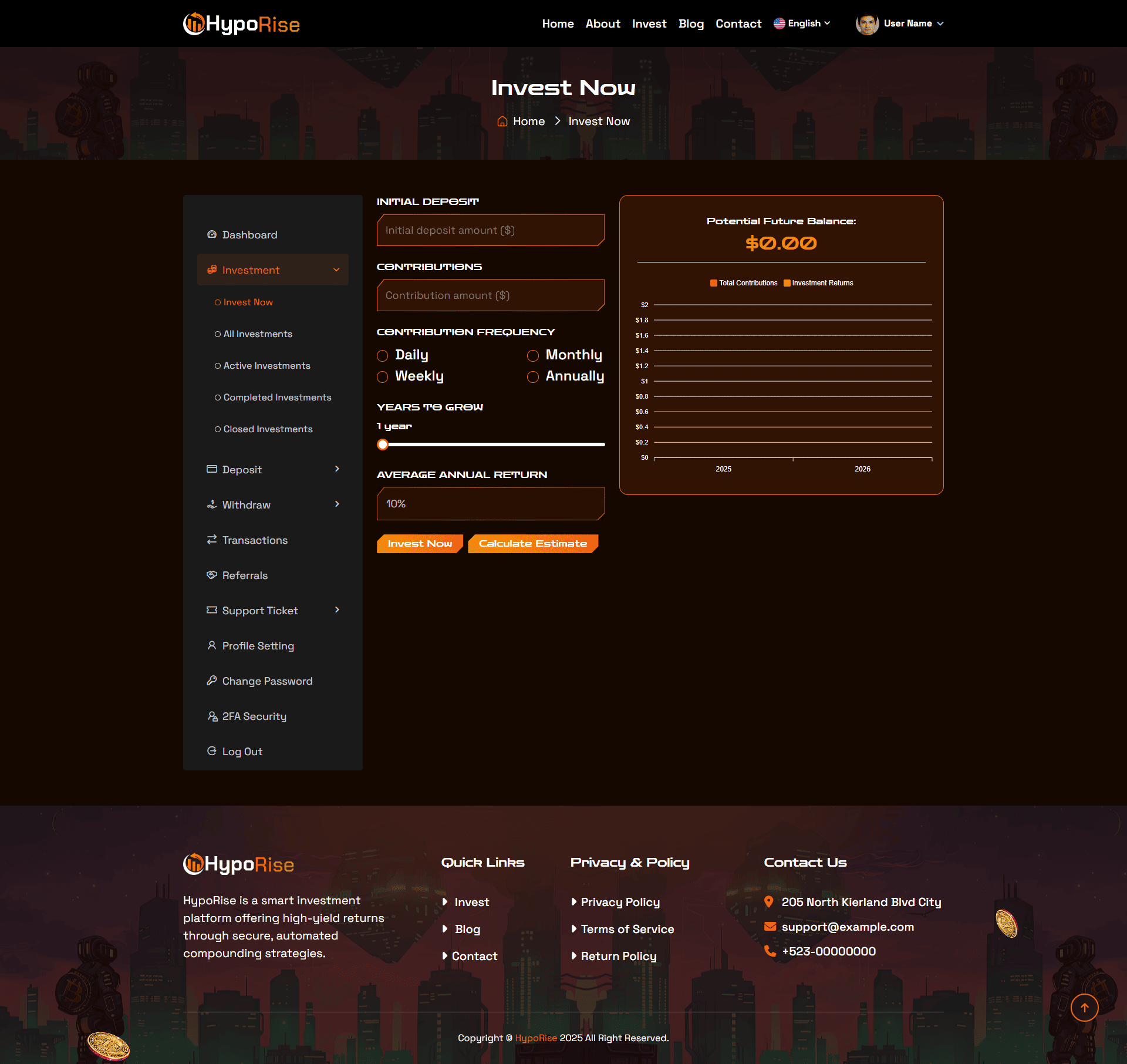Click the Referrals handshake icon

tap(212, 575)
